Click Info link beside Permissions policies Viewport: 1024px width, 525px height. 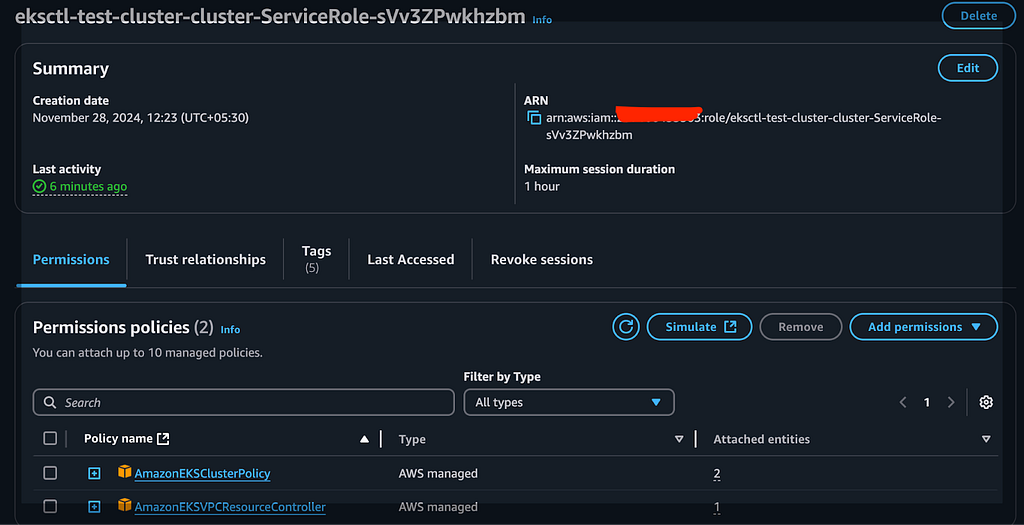(x=231, y=330)
